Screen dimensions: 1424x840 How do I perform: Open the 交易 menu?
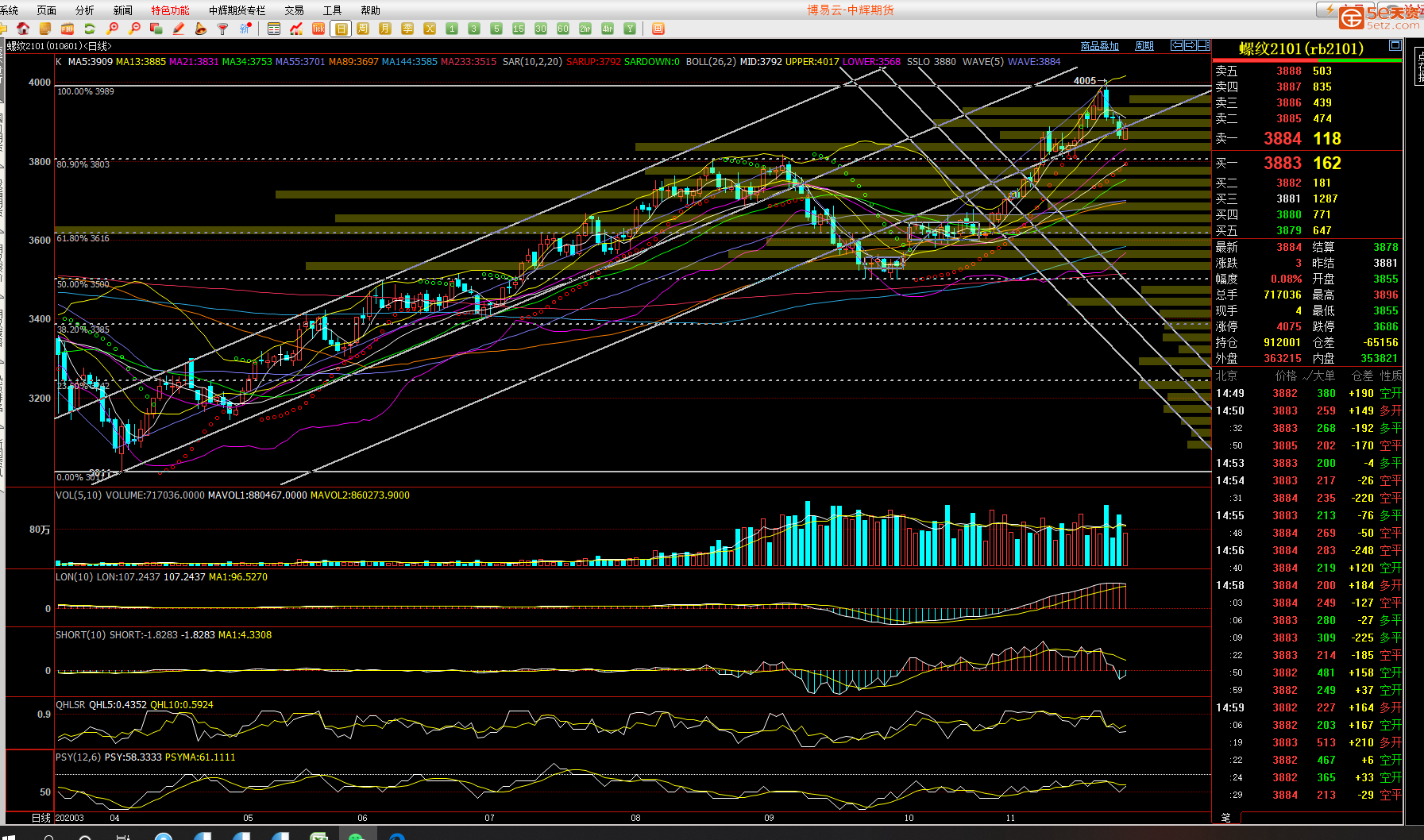295,10
